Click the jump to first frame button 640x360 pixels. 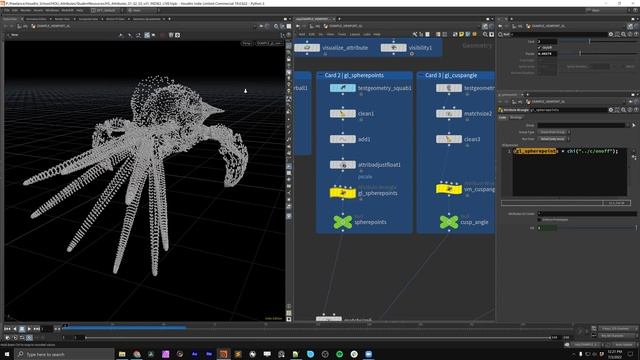point(7,329)
